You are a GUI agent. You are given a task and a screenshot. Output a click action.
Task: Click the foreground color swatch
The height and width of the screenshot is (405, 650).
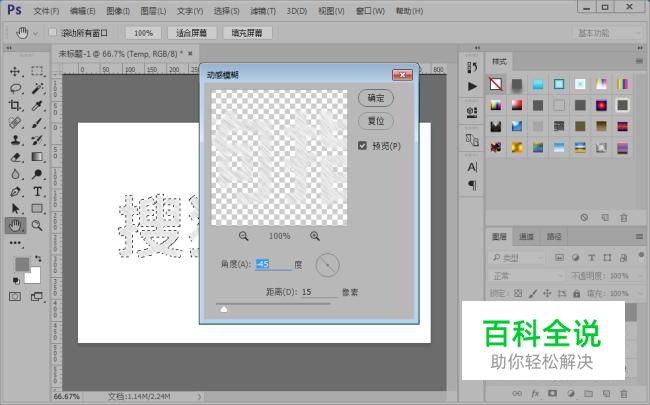coord(22,264)
